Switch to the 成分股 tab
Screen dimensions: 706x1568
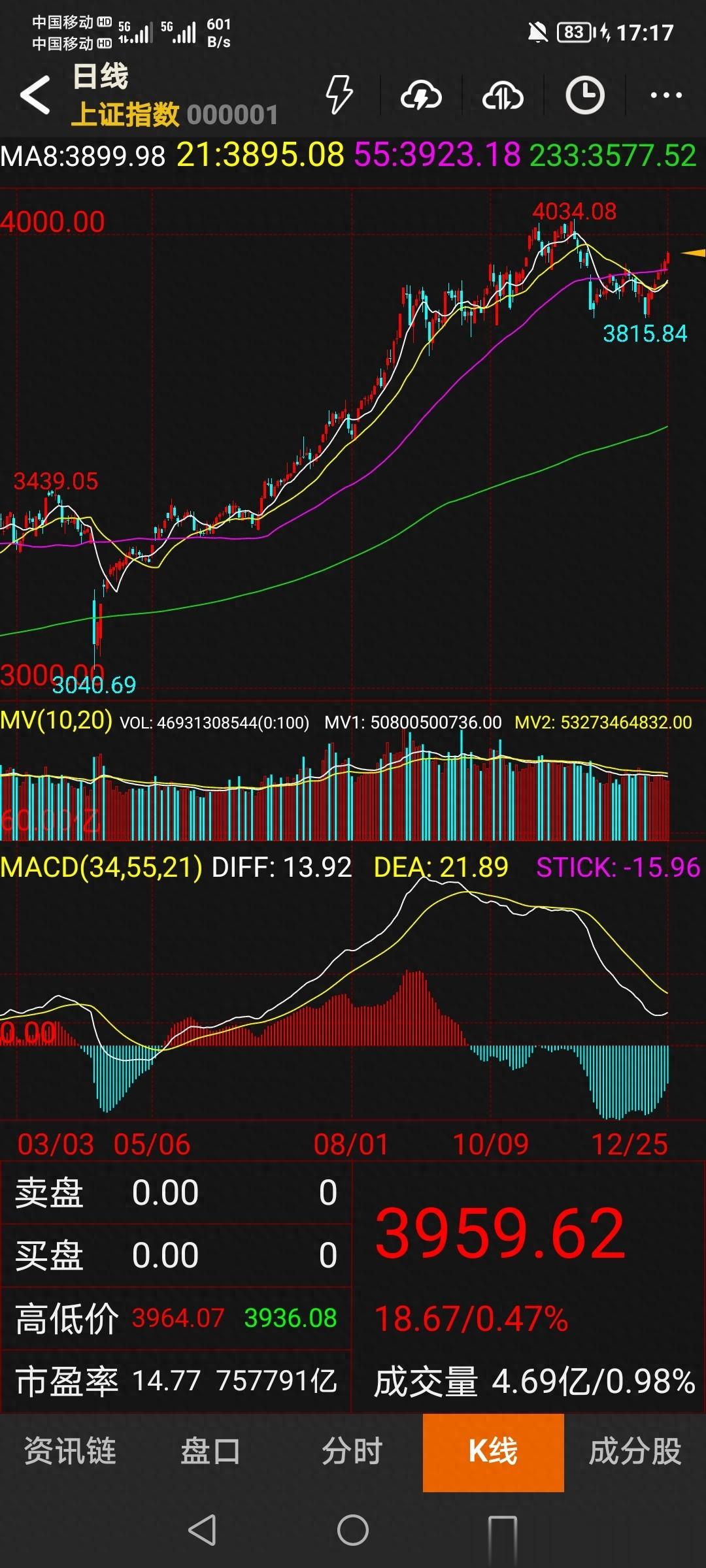pos(635,1451)
